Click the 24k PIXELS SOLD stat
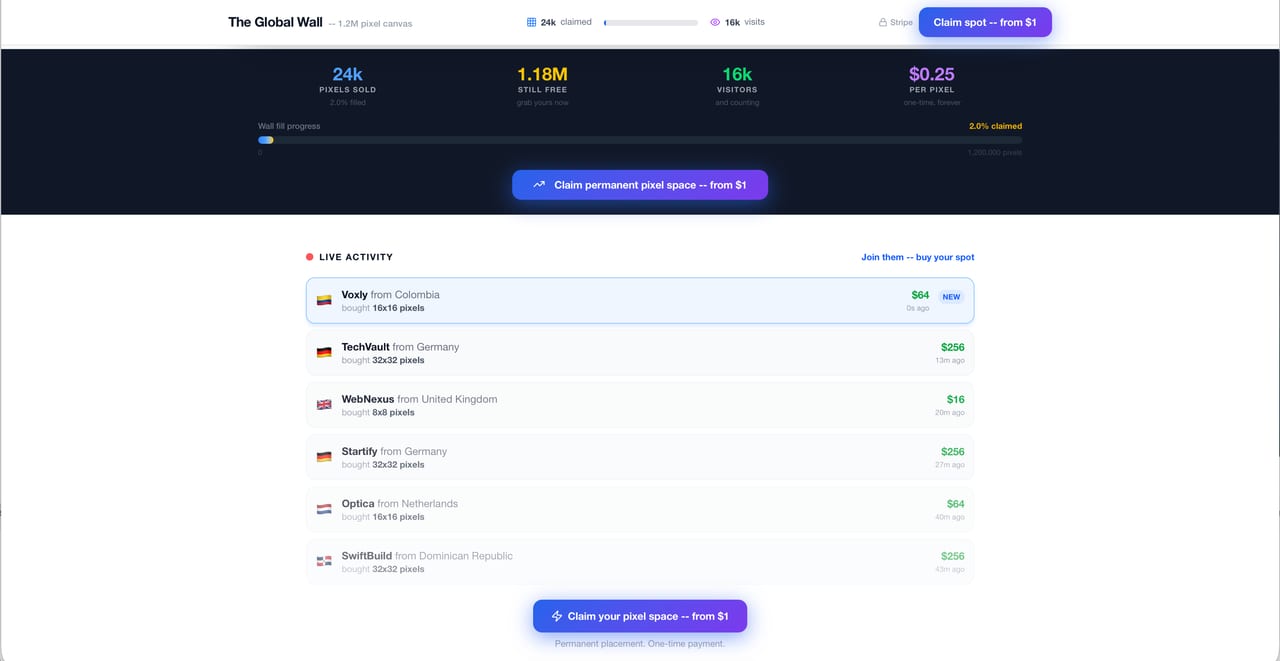The width and height of the screenshot is (1280, 661). (x=348, y=86)
